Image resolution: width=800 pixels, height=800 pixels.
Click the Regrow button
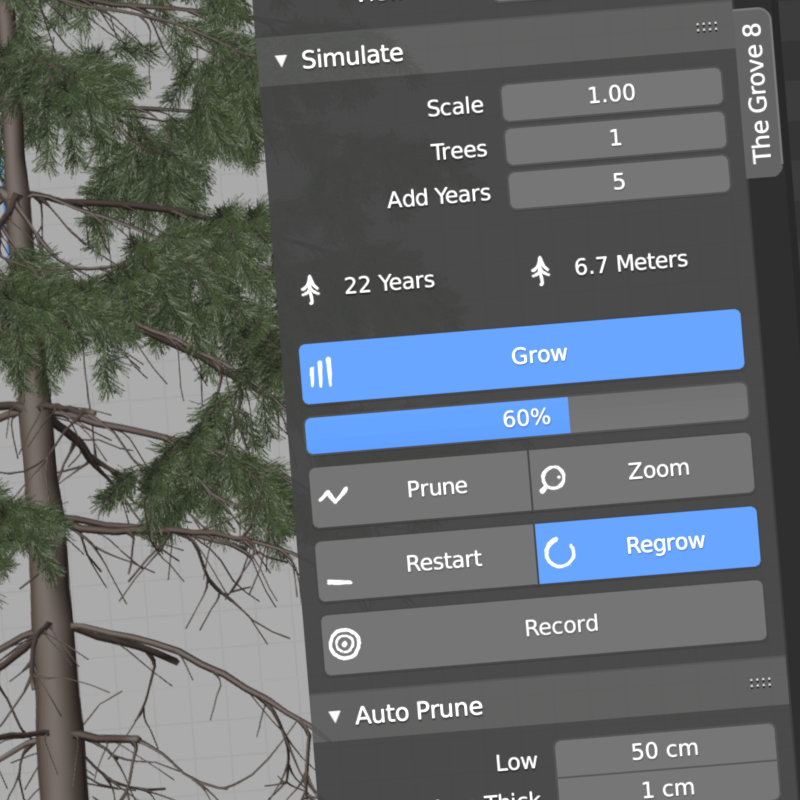pyautogui.click(x=648, y=545)
